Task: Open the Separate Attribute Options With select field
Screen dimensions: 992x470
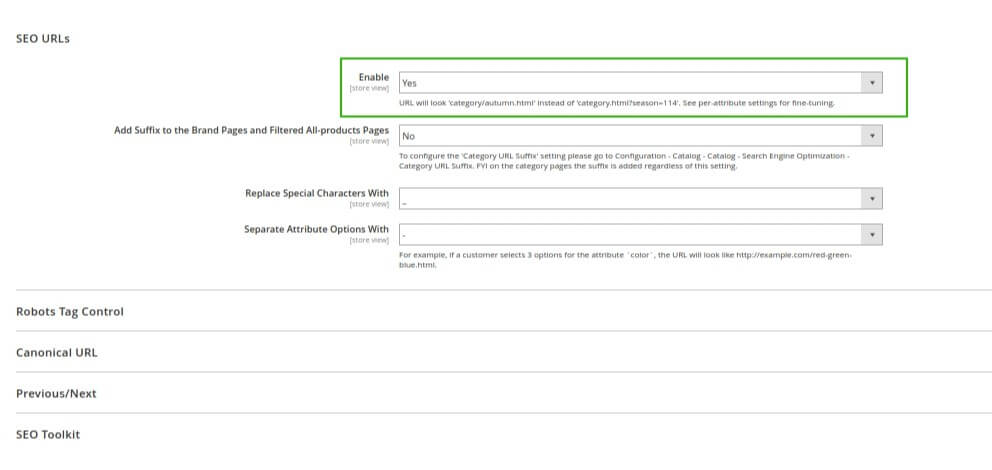Action: (x=630, y=234)
